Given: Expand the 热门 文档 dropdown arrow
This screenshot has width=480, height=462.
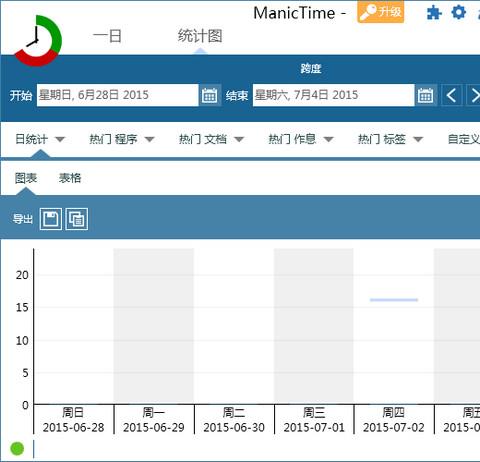Looking at the screenshot, I should [239, 139].
